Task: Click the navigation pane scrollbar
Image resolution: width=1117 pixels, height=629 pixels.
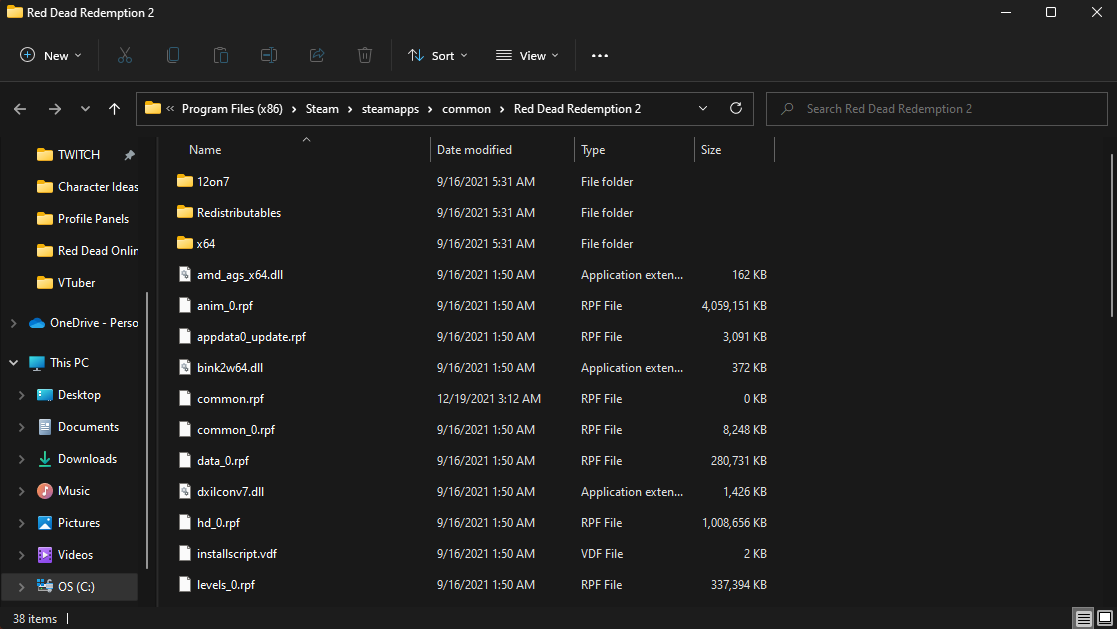Action: point(147,430)
